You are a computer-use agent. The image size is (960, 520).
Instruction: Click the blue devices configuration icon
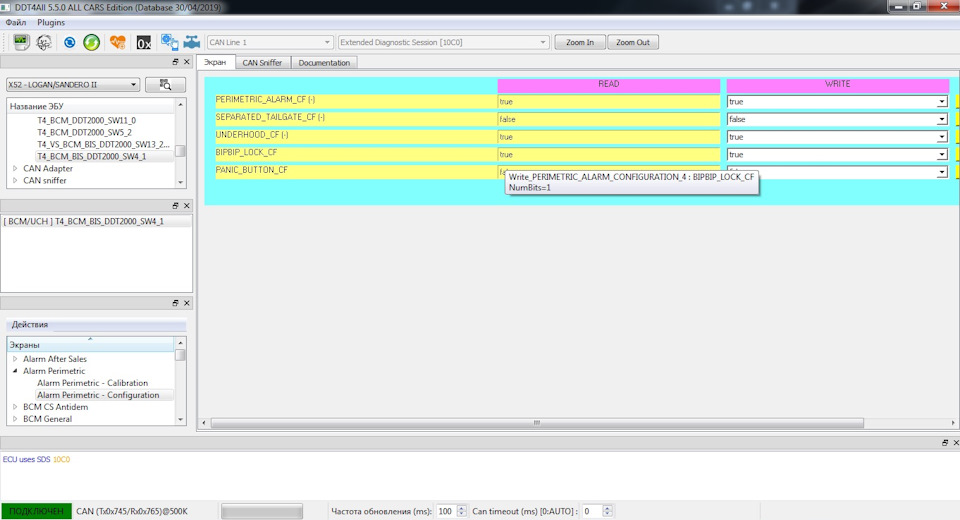click(x=170, y=42)
